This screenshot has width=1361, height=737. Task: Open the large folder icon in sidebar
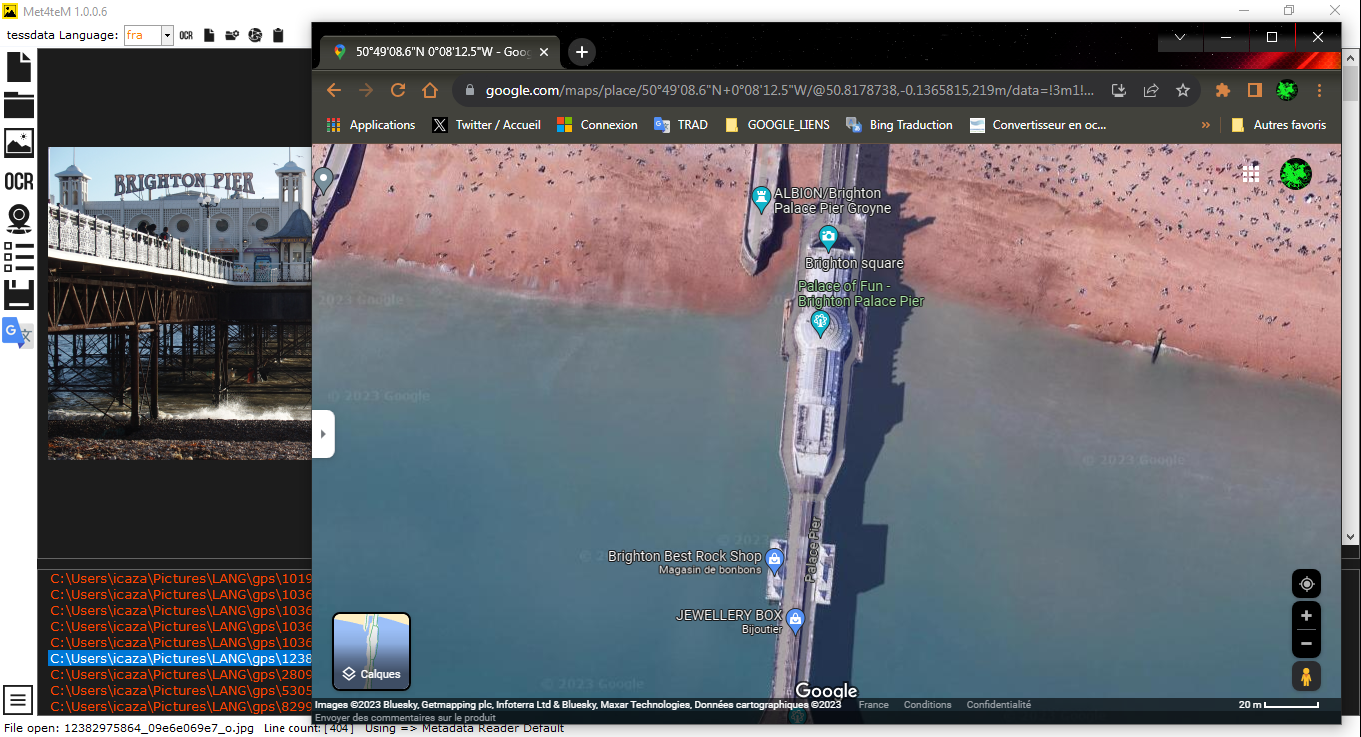19,104
